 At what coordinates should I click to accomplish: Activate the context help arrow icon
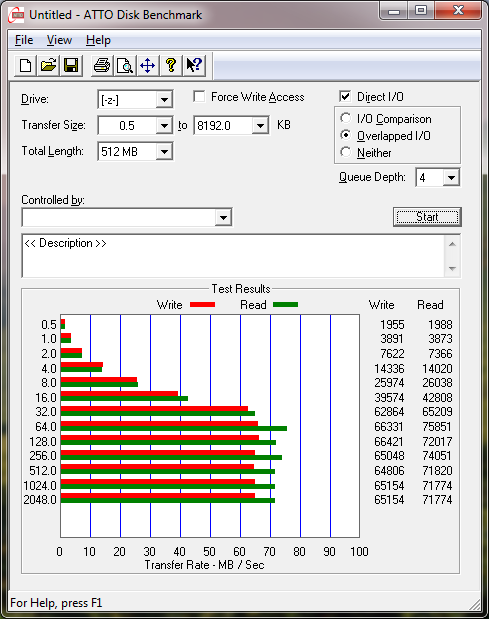[194, 65]
